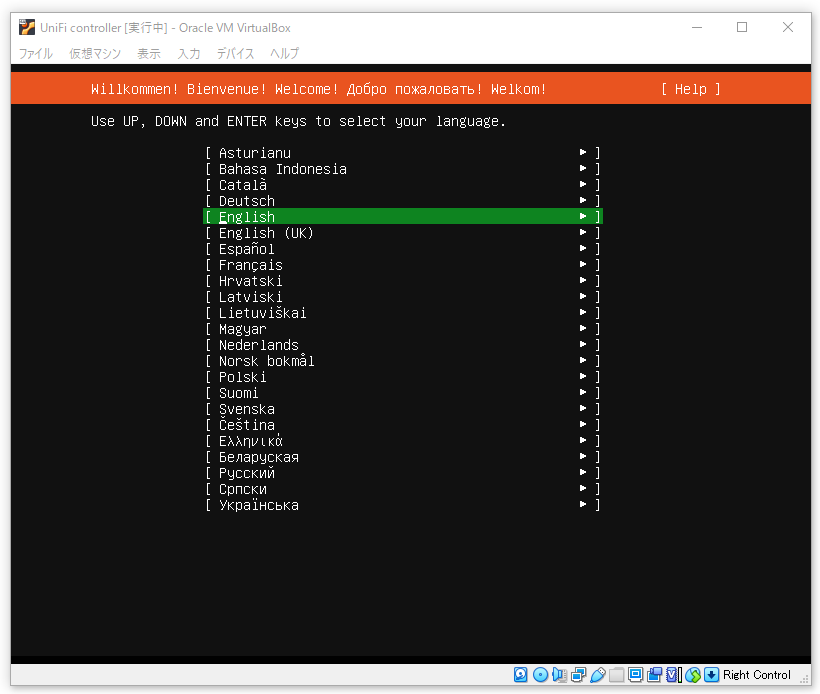Open the VirtualBox application icon in title bar
The height and width of the screenshot is (694, 820).
click(25, 27)
